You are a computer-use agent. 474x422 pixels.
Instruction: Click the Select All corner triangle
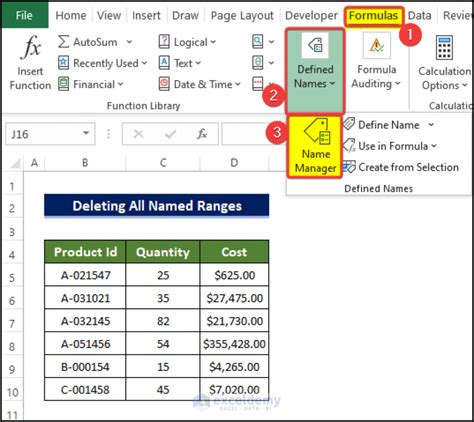tap(15, 163)
